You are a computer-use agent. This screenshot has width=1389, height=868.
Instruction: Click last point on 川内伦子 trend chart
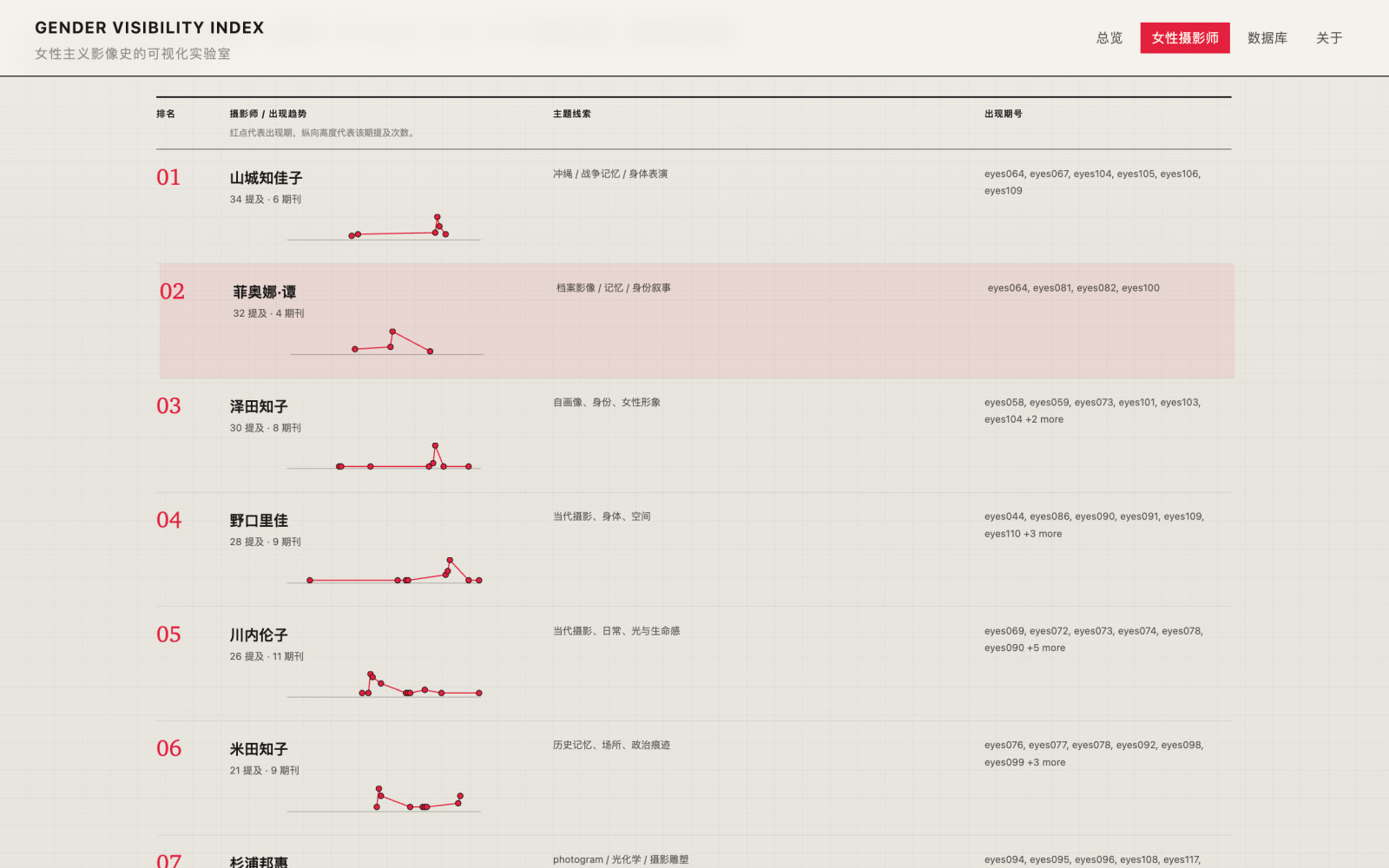[478, 693]
